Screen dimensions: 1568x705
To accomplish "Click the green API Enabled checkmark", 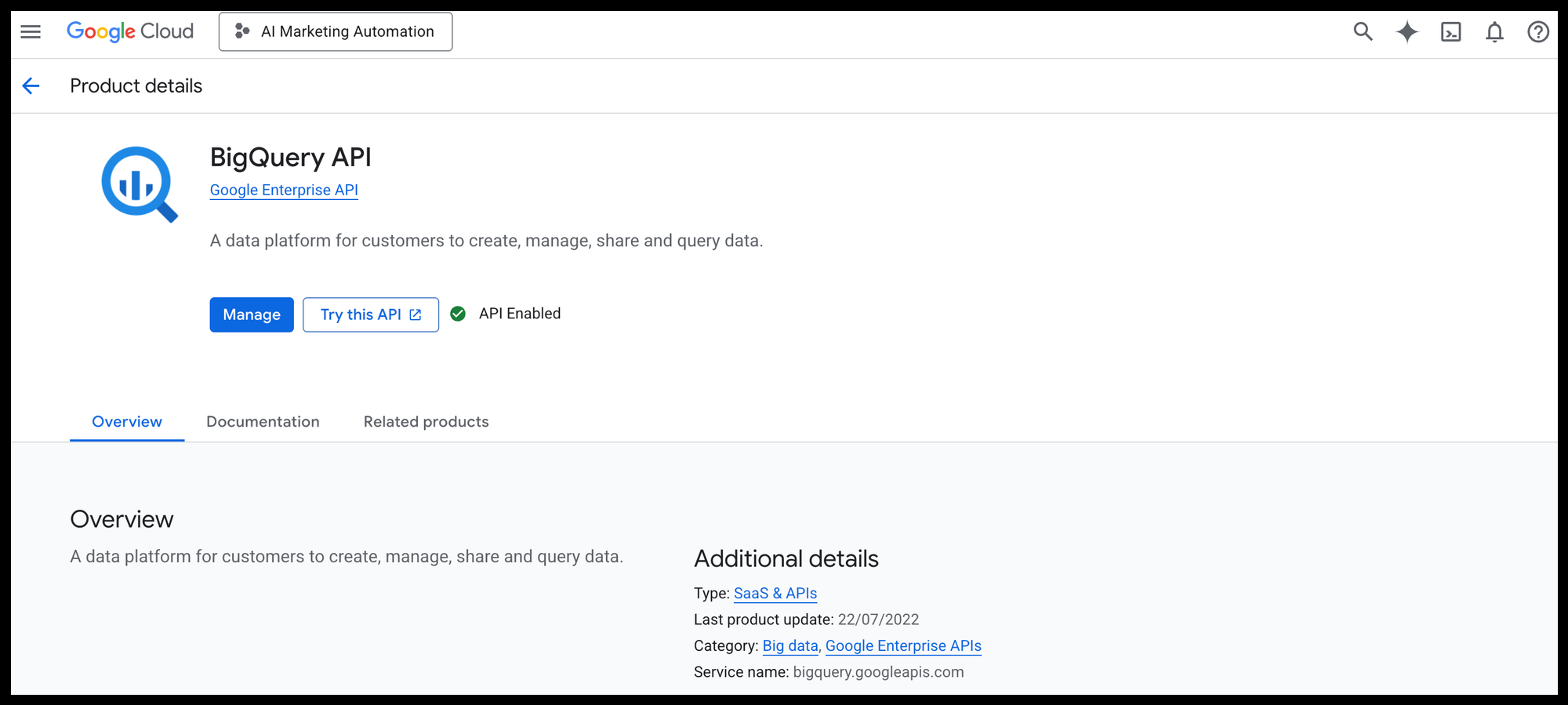I will coord(458,314).
